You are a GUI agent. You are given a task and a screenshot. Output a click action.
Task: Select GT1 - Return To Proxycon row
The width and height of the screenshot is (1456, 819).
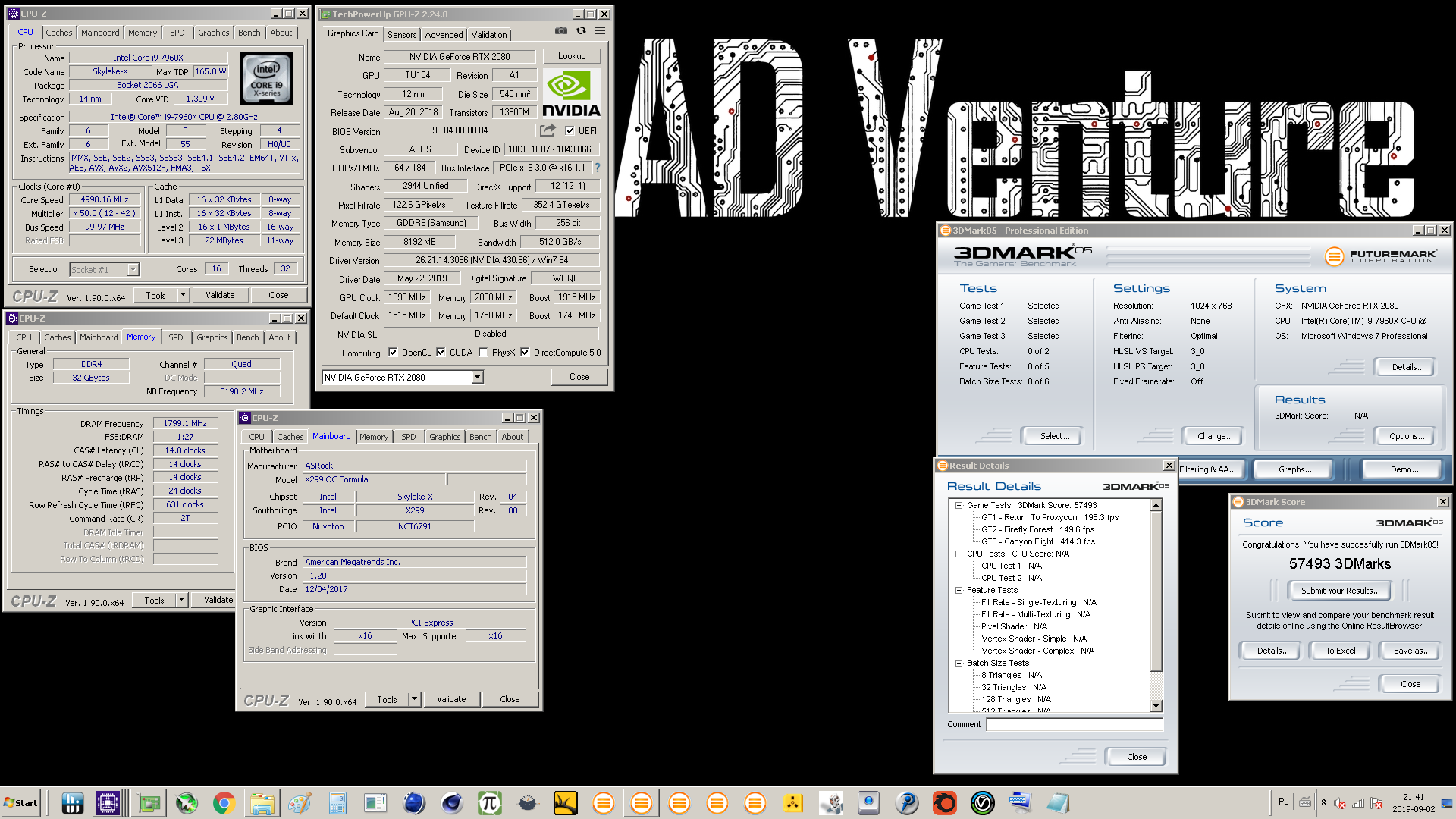point(1050,517)
